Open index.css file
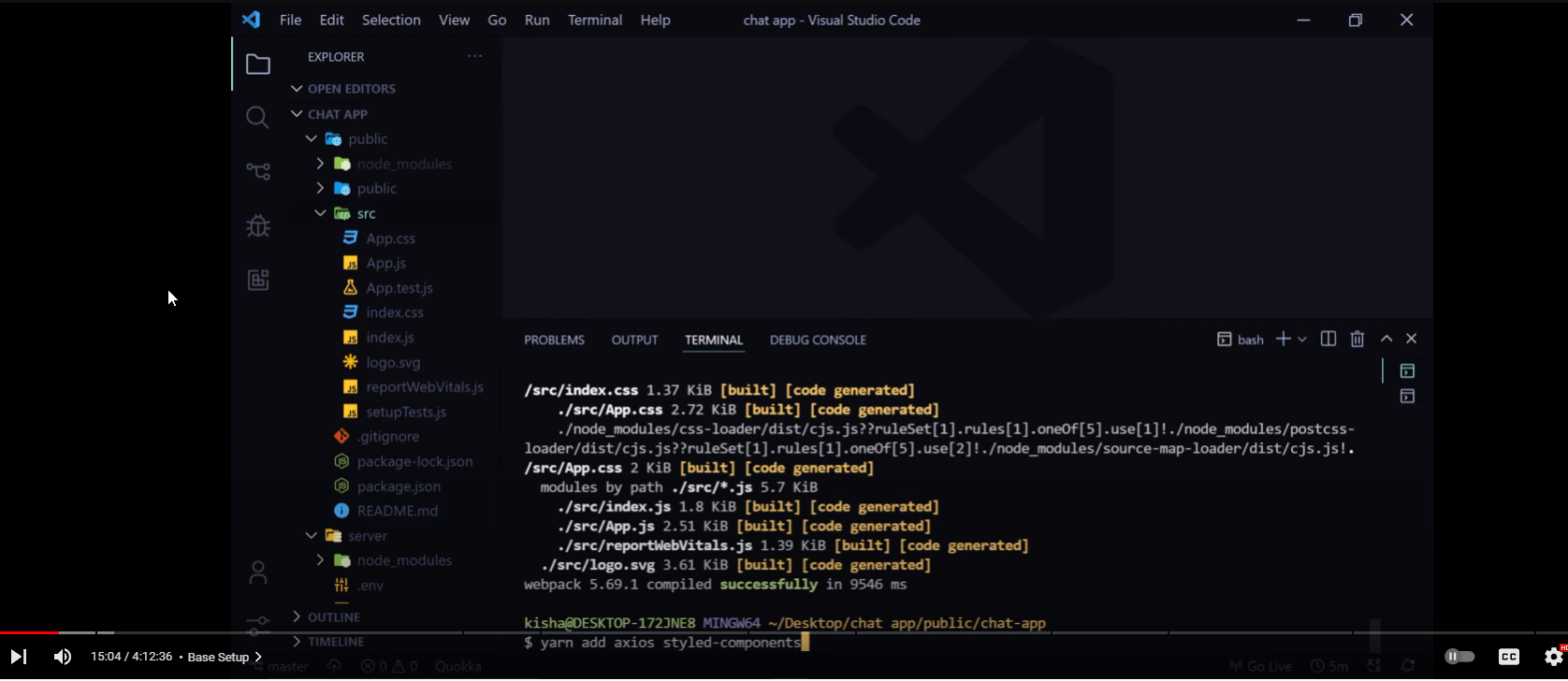1568x681 pixels. (x=395, y=312)
